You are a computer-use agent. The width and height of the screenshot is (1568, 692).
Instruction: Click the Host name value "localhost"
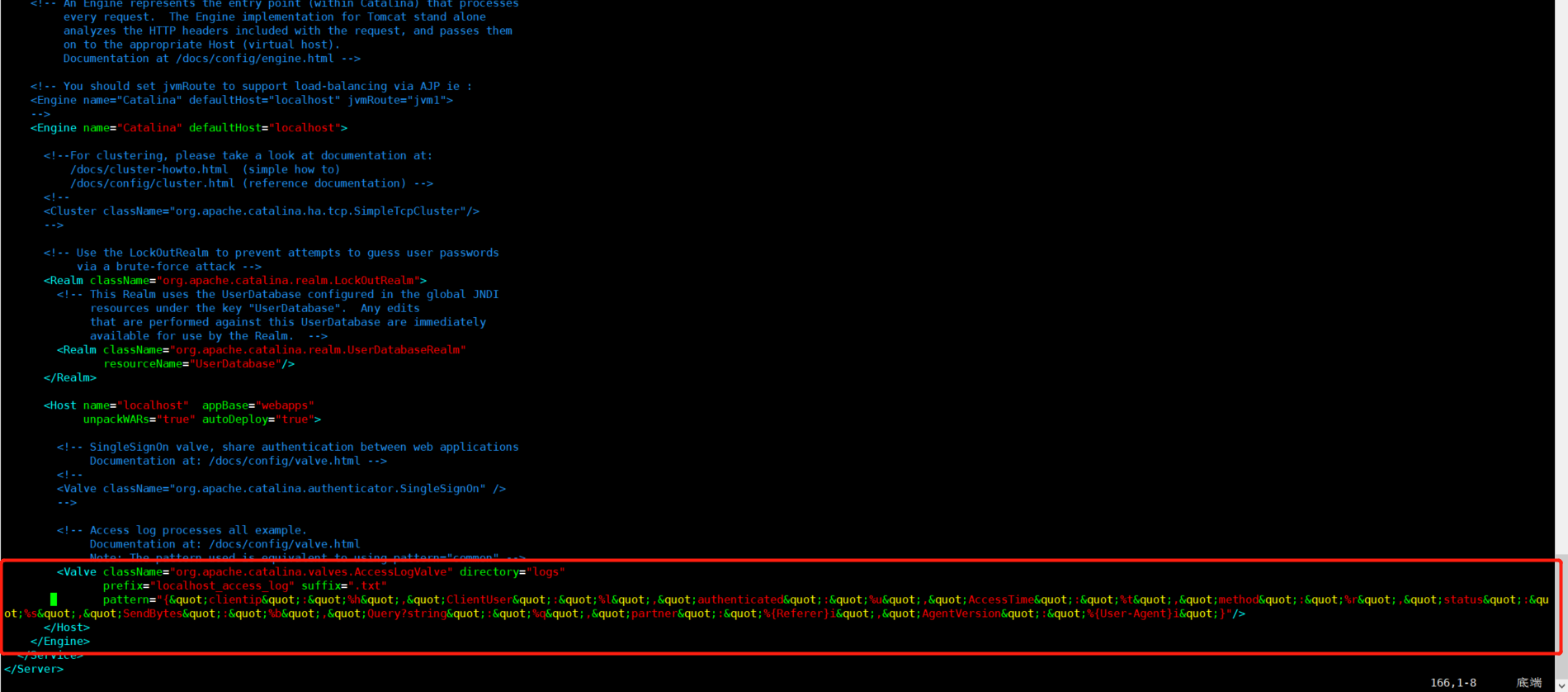point(153,405)
